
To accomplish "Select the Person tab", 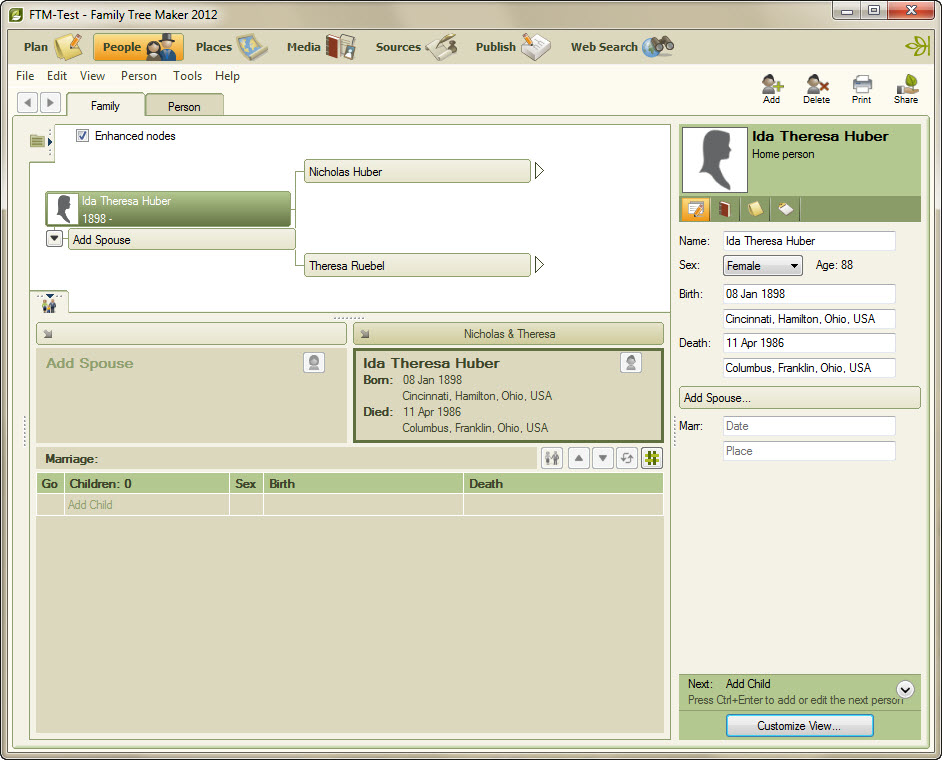I will 184,106.
